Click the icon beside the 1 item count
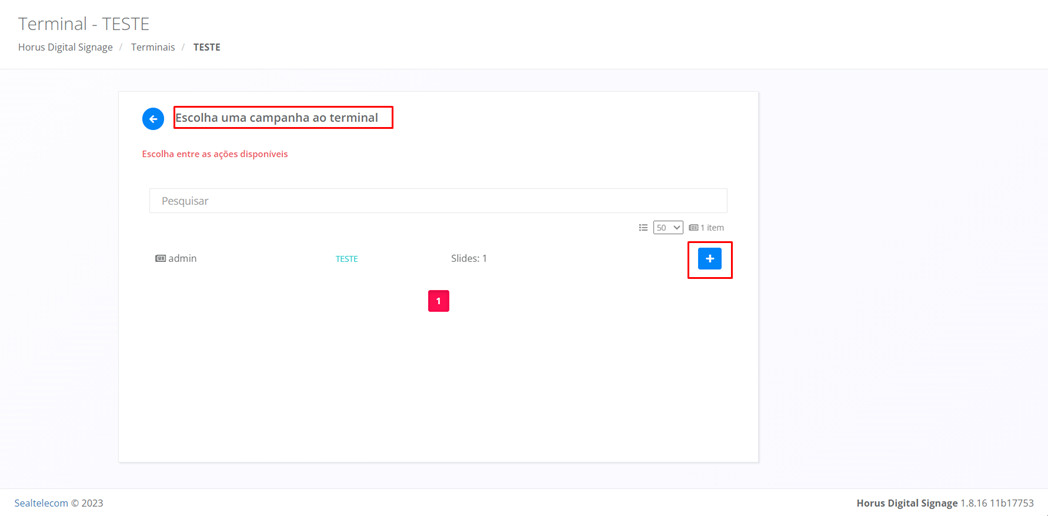Viewport: 1048px width, 516px height. (693, 228)
